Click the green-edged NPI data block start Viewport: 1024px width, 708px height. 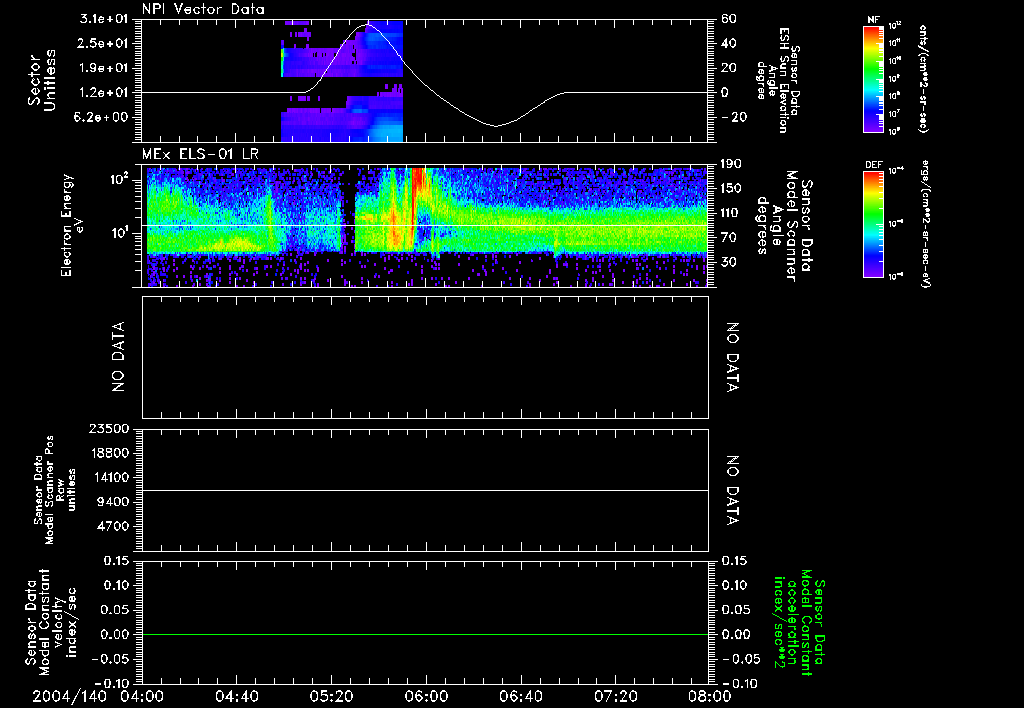coord(283,62)
